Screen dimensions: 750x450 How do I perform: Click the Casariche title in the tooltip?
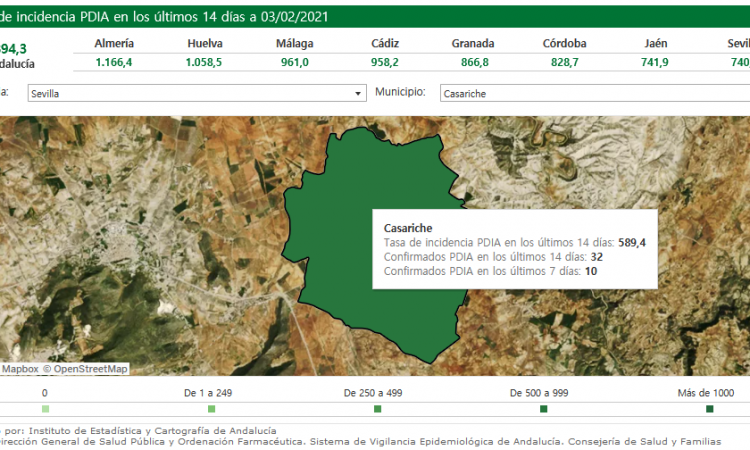408,228
